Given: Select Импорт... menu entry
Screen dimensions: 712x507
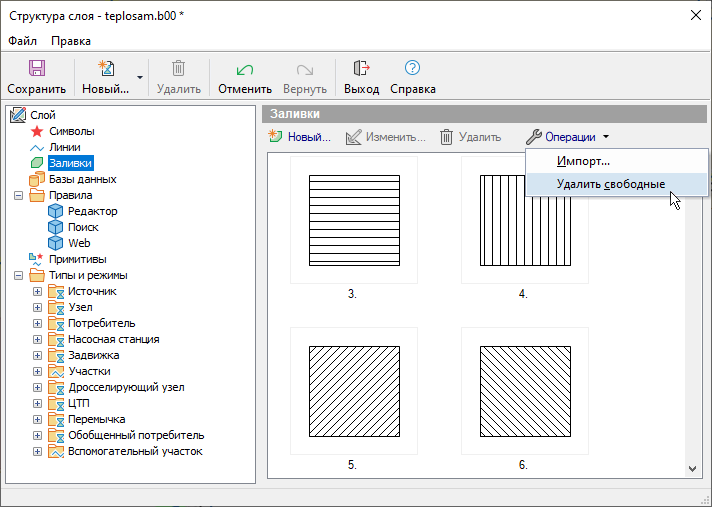Looking at the screenshot, I should point(583,161).
